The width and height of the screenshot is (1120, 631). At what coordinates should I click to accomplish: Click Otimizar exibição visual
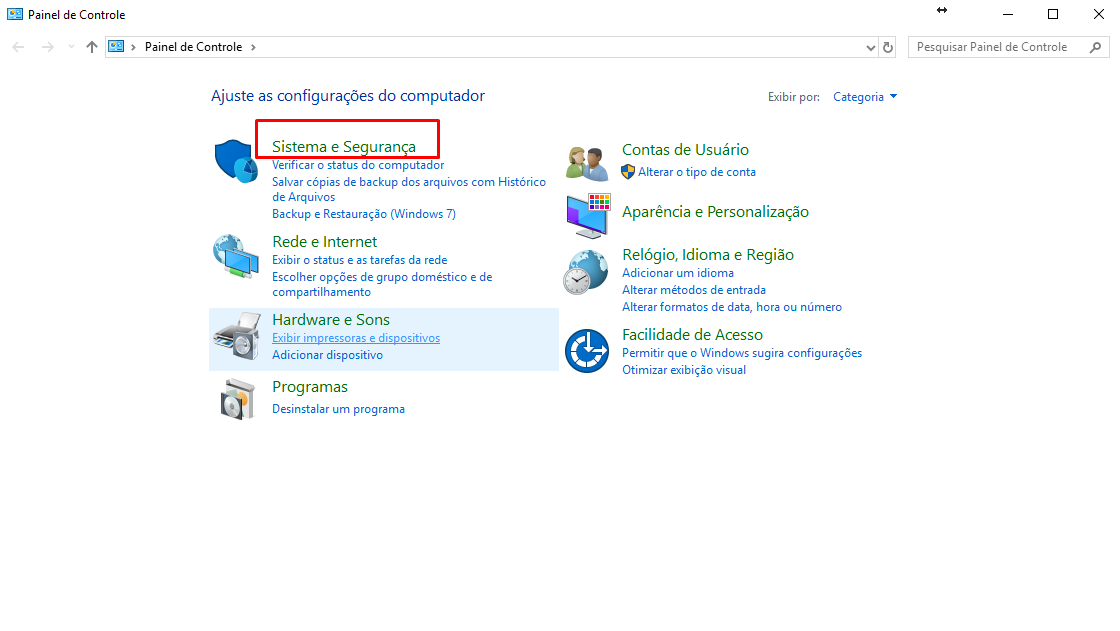pos(684,370)
